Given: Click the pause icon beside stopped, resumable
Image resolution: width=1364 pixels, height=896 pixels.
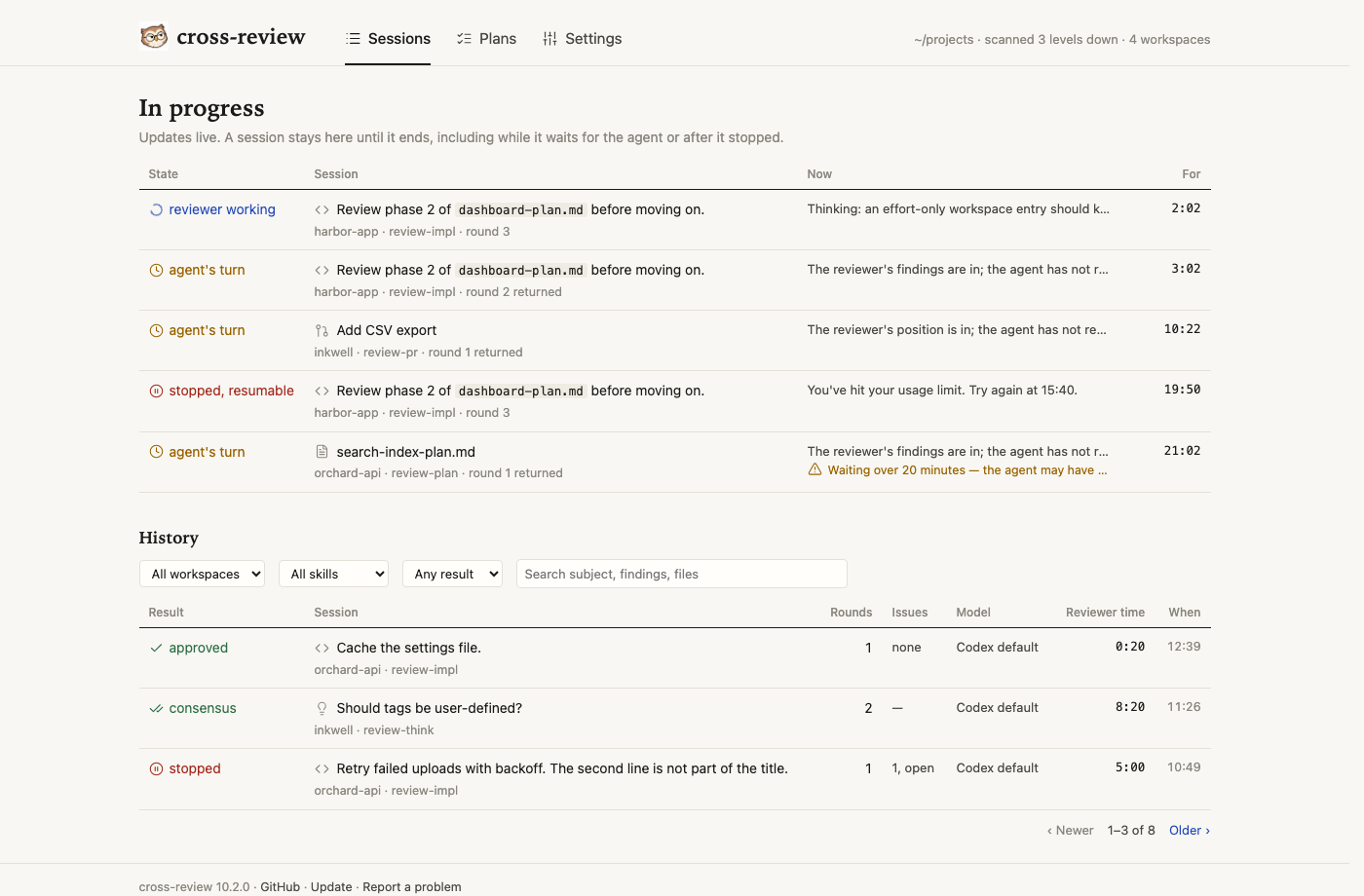Looking at the screenshot, I should pyautogui.click(x=156, y=391).
